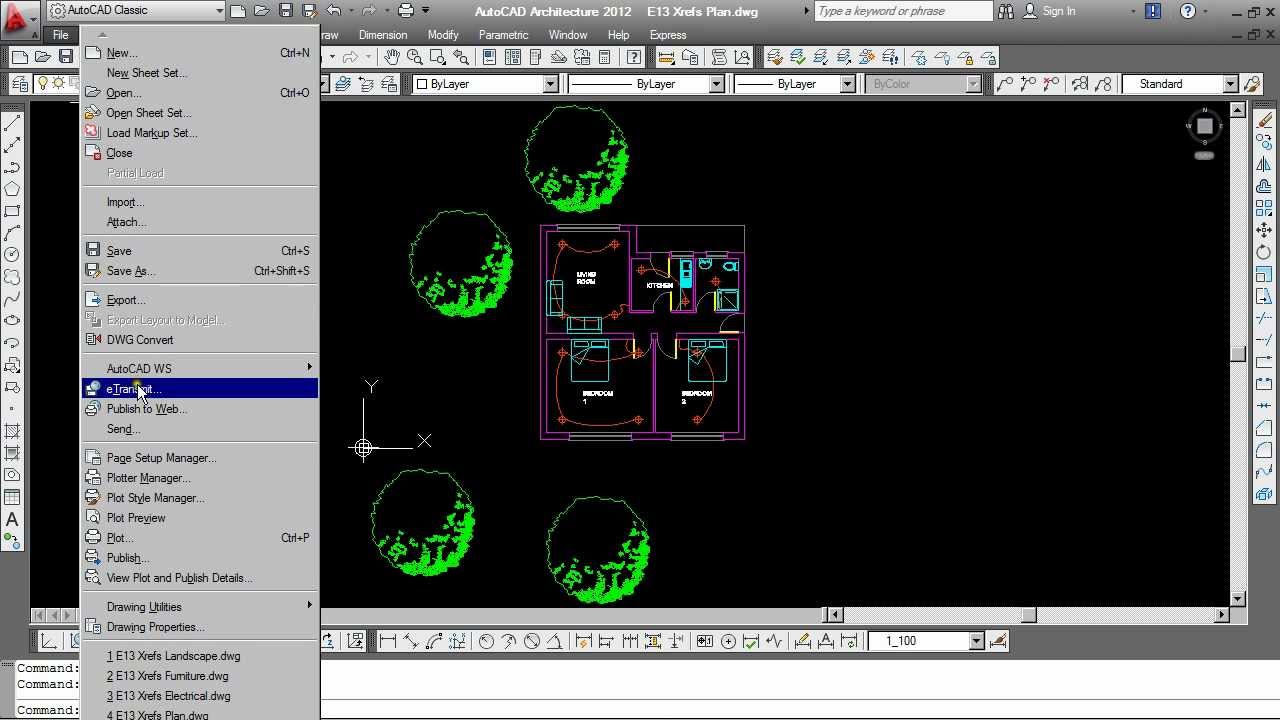
Task: Click Drawing Properties entry
Action: coord(200,627)
